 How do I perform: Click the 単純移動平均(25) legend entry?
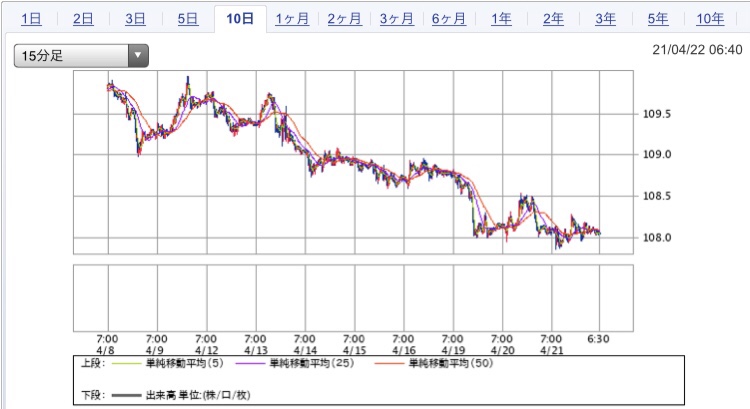[312, 363]
